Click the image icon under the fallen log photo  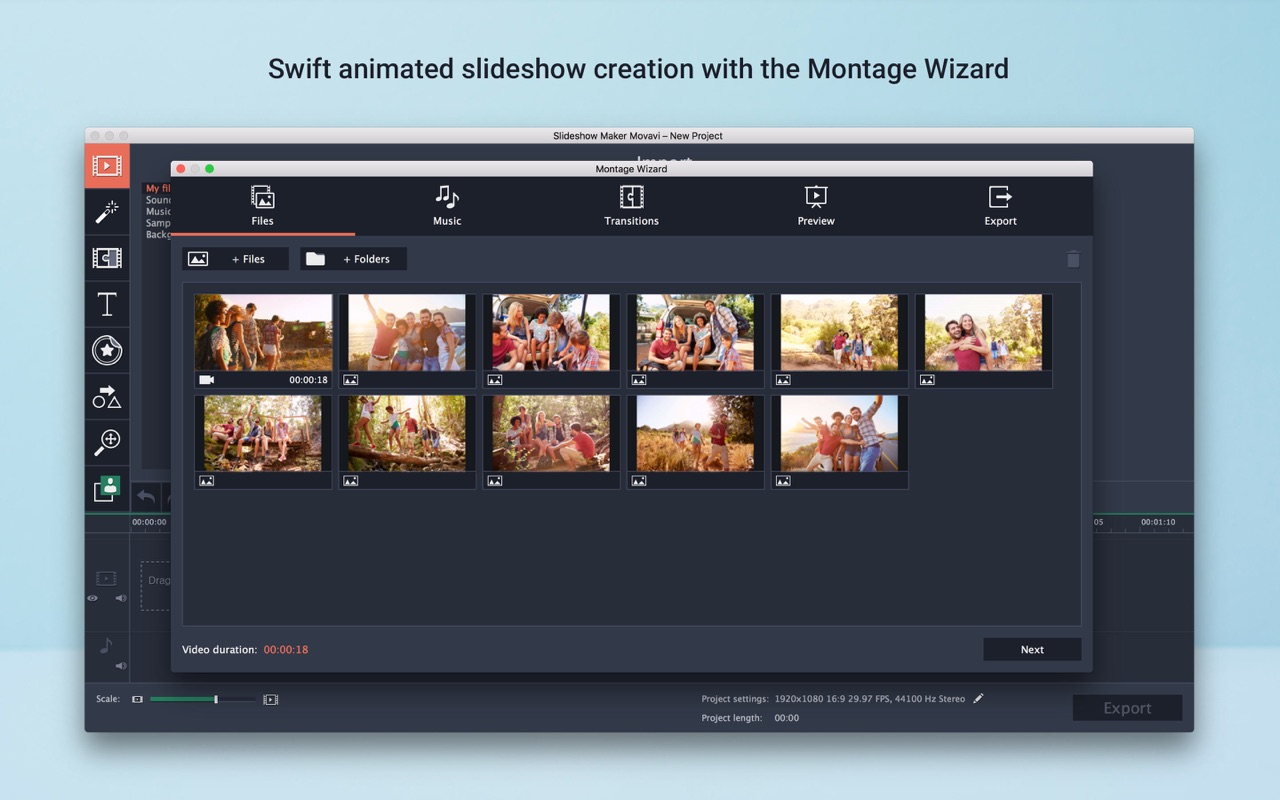[350, 481]
